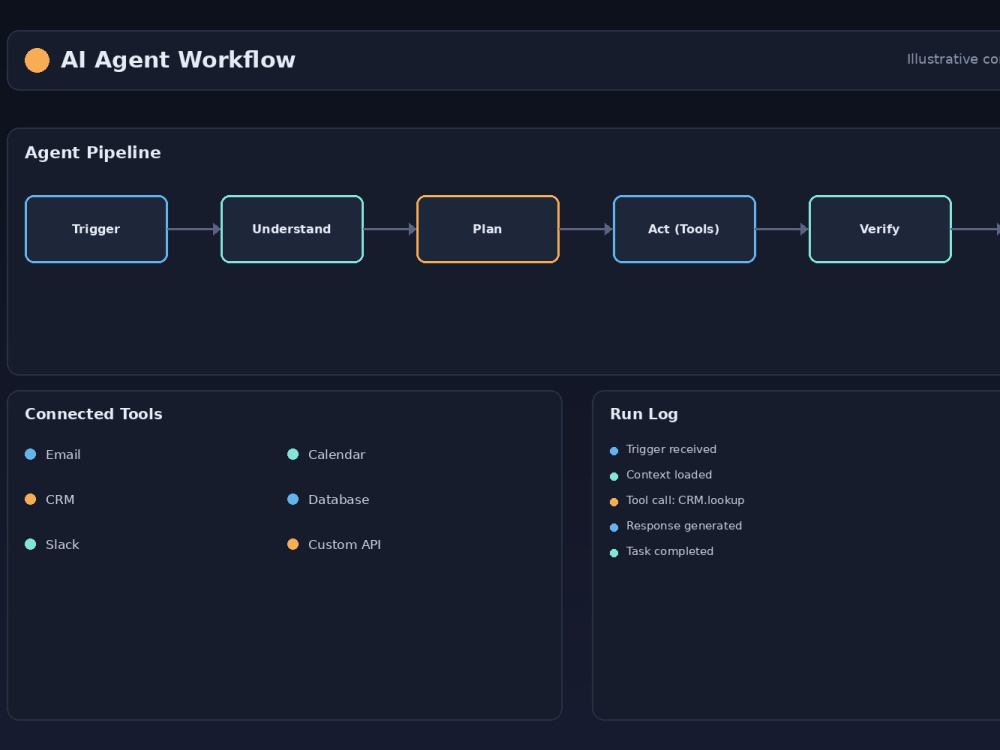Viewport: 1000px width, 750px height.
Task: Click the Act (Tools) pipeline node
Action: coord(684,229)
